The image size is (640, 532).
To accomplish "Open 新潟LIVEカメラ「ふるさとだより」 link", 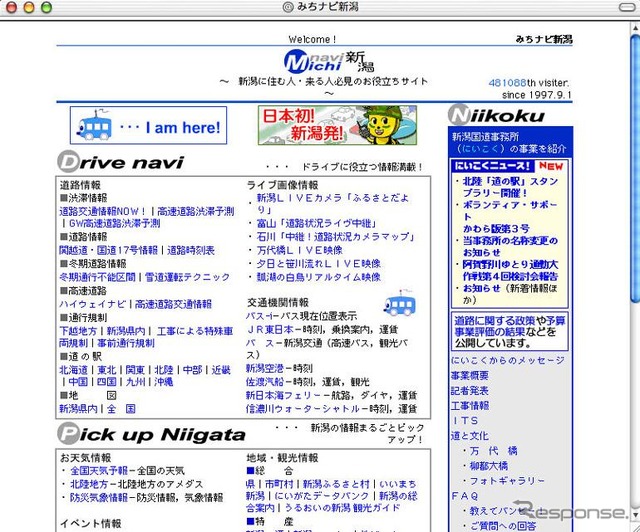I will click(x=332, y=203).
